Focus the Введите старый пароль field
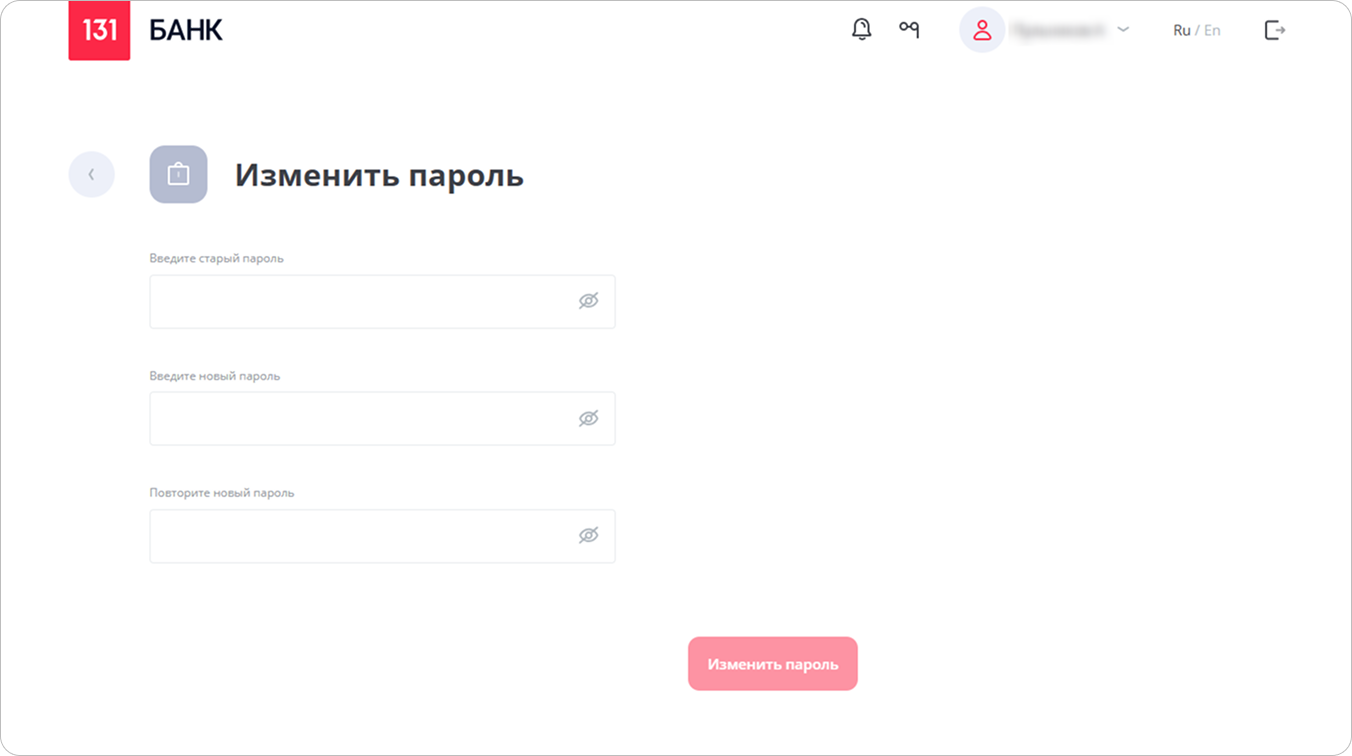Viewport: 1352px width, 756px height. point(360,301)
